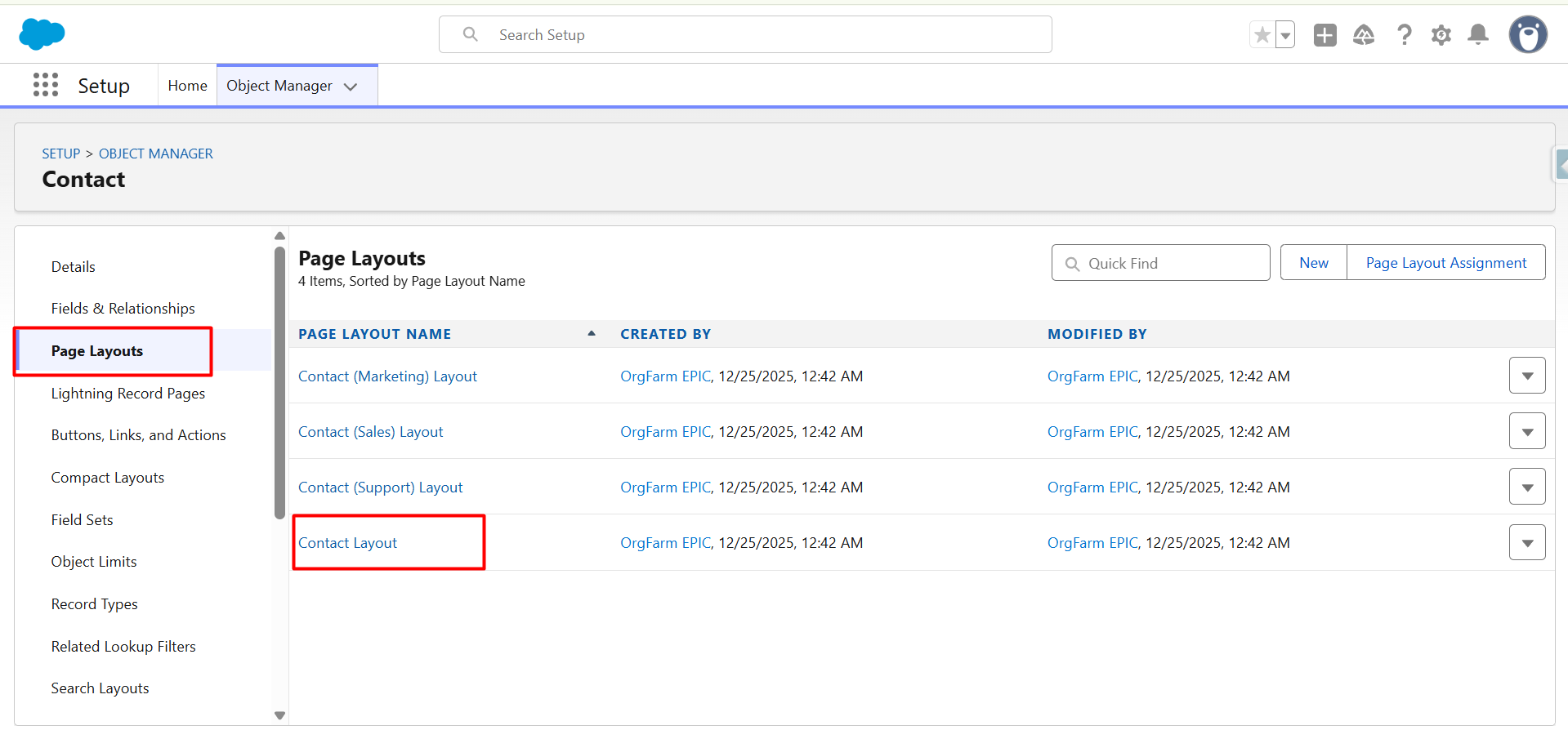This screenshot has height=739, width=1568.
Task: Open the Global Actions plus icon
Action: click(x=1325, y=35)
